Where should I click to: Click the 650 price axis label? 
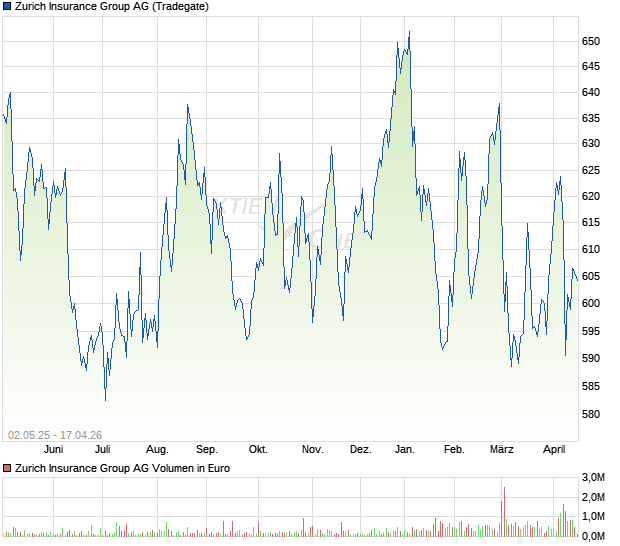pos(591,41)
